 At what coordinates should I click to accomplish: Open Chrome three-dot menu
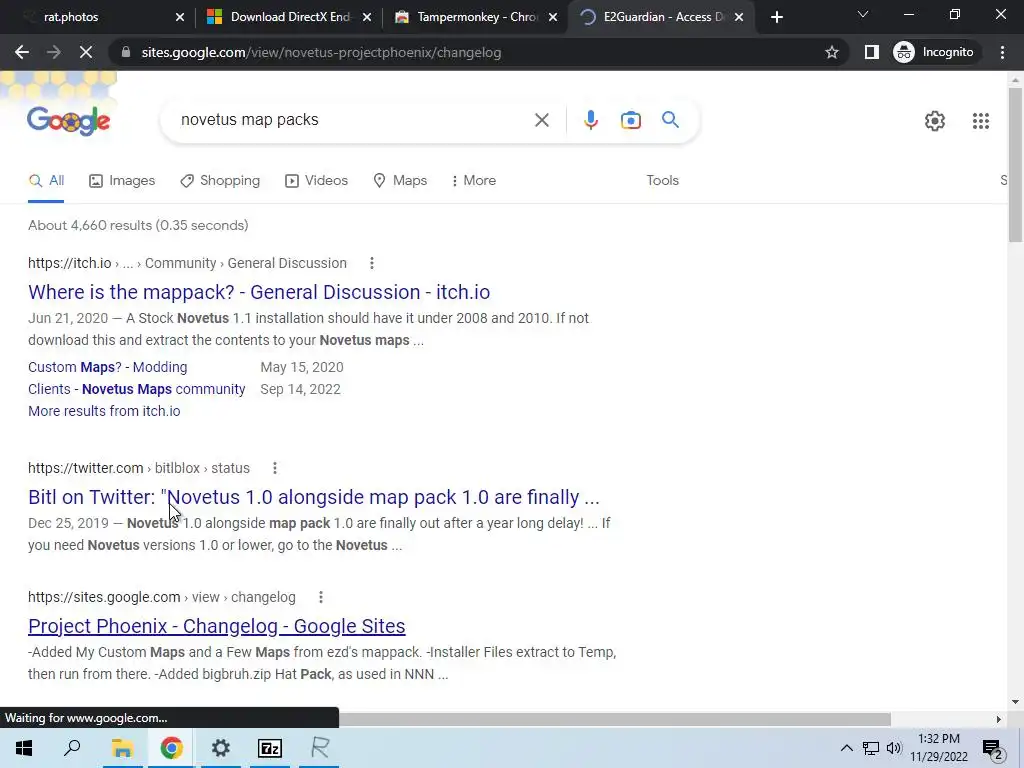tap(1002, 52)
